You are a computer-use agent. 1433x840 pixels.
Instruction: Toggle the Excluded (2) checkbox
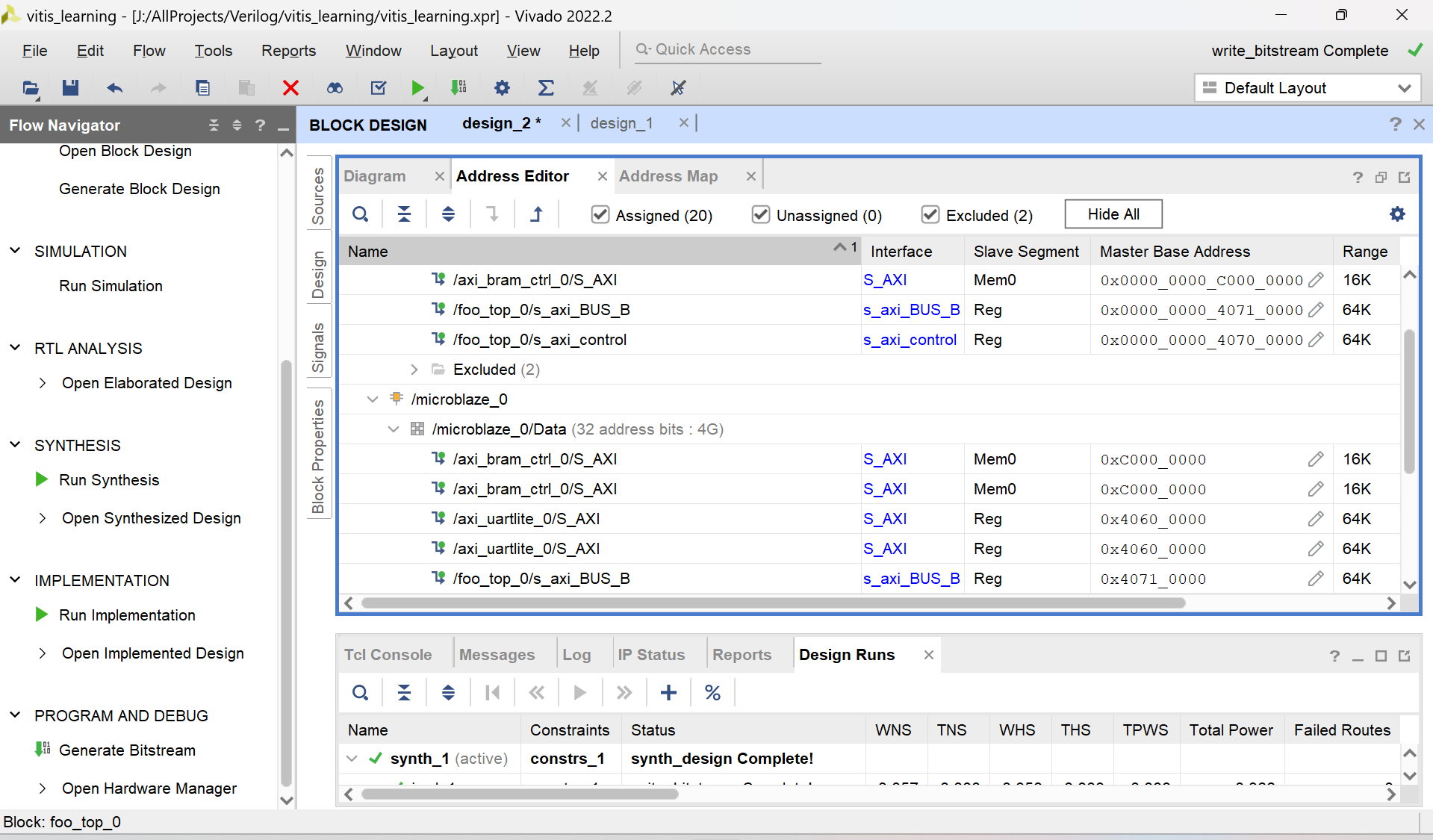tap(930, 215)
